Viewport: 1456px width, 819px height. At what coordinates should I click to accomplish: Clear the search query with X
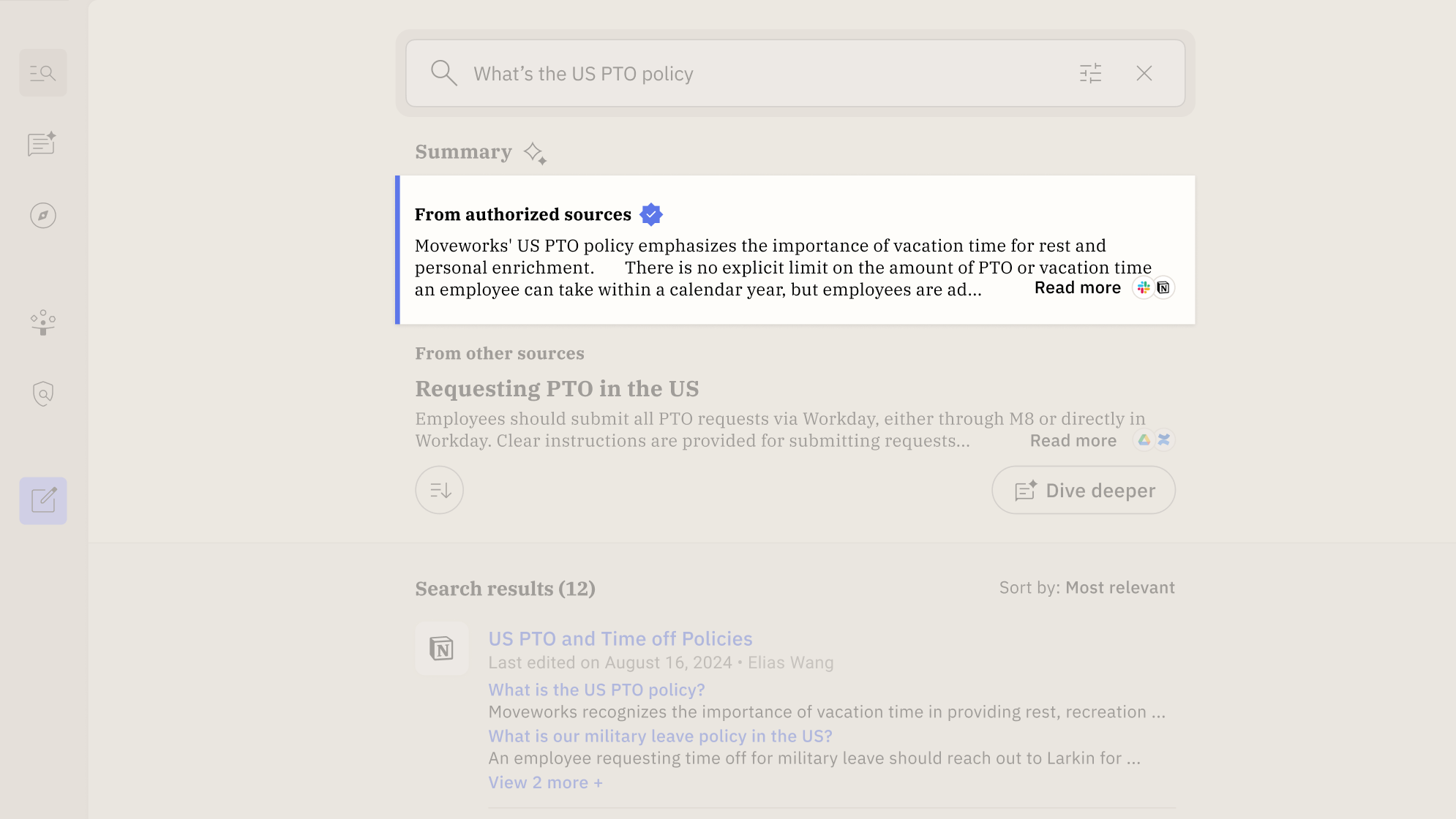[x=1144, y=73]
